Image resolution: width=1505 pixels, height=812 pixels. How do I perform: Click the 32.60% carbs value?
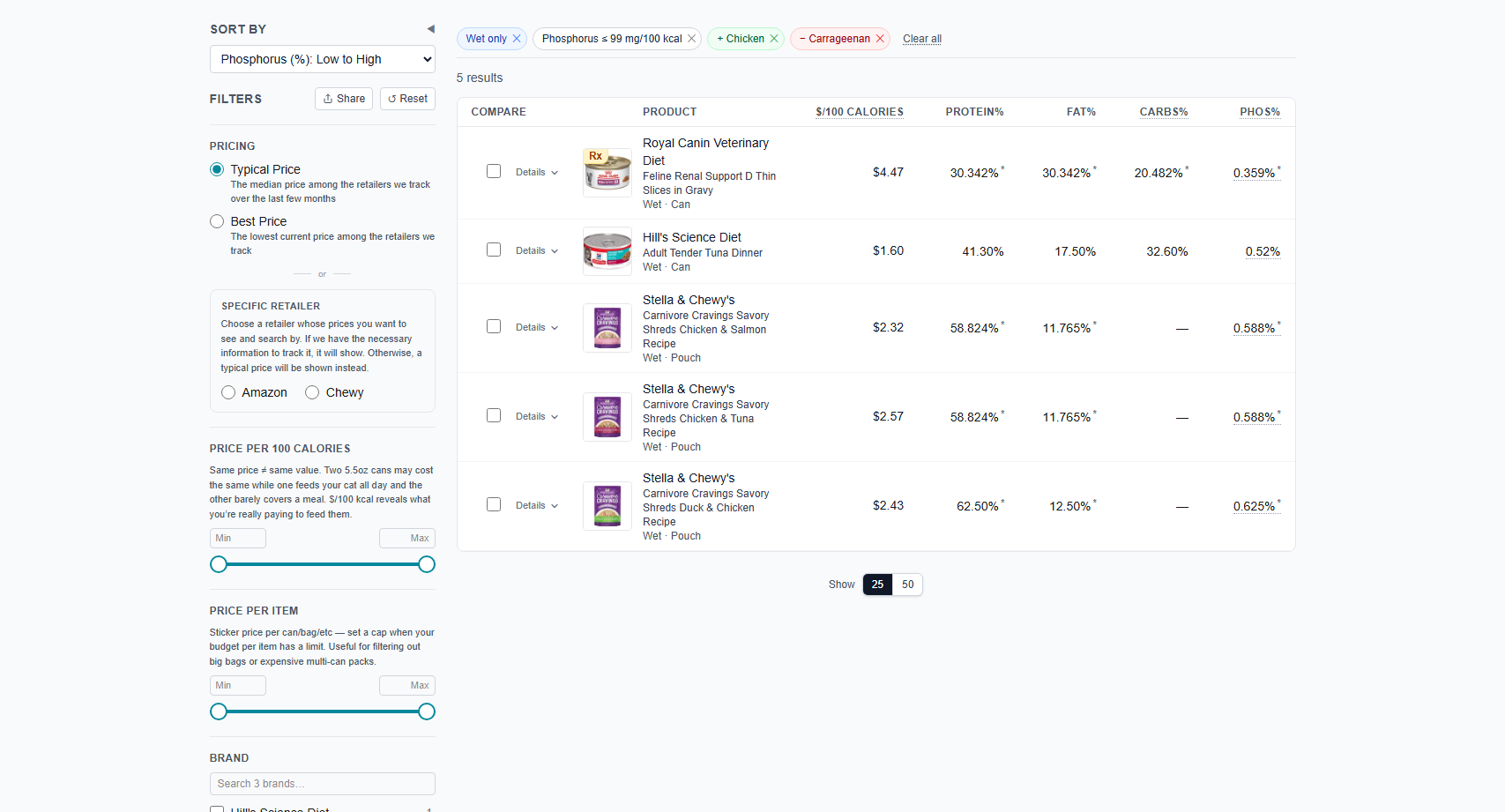(x=1167, y=251)
